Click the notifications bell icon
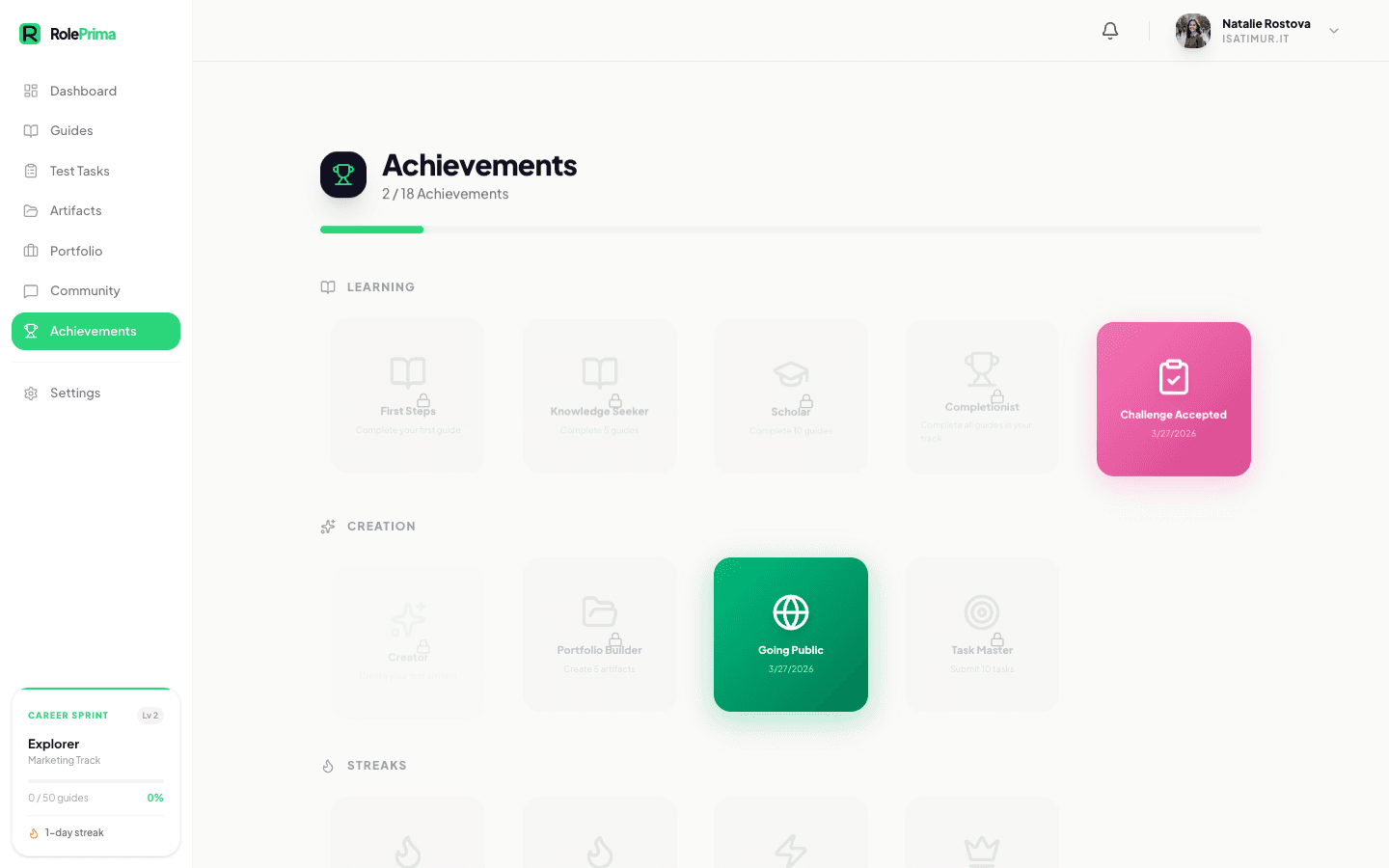Image resolution: width=1389 pixels, height=868 pixels. click(x=1109, y=30)
